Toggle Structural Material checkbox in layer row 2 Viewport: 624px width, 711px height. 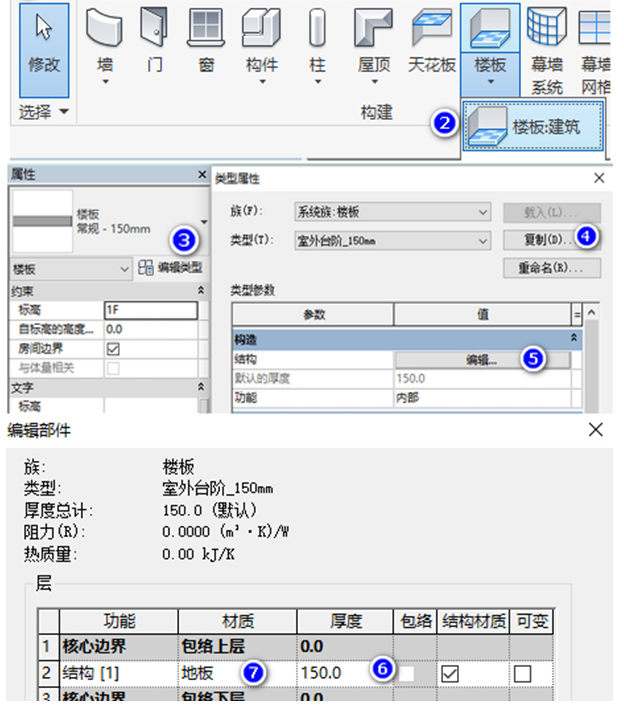pyautogui.click(x=450, y=674)
